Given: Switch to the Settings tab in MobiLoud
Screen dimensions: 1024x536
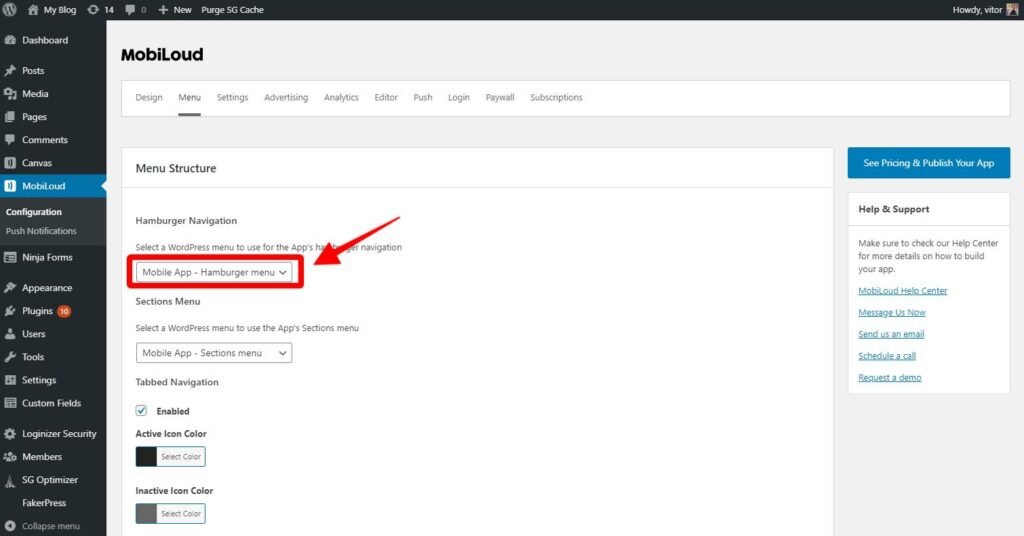Looking at the screenshot, I should (x=232, y=97).
